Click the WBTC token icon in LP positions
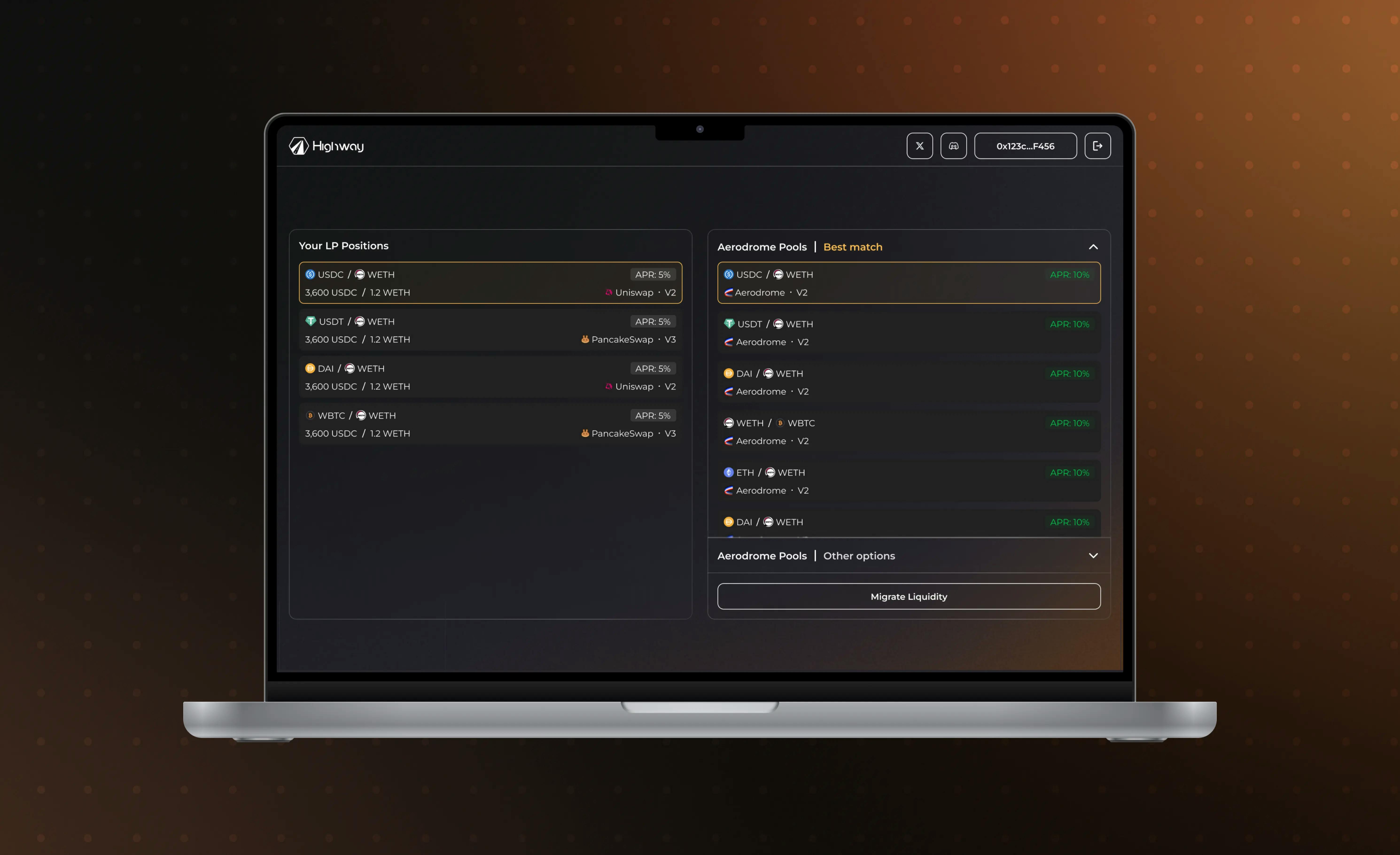This screenshot has height=855, width=1400. click(310, 416)
